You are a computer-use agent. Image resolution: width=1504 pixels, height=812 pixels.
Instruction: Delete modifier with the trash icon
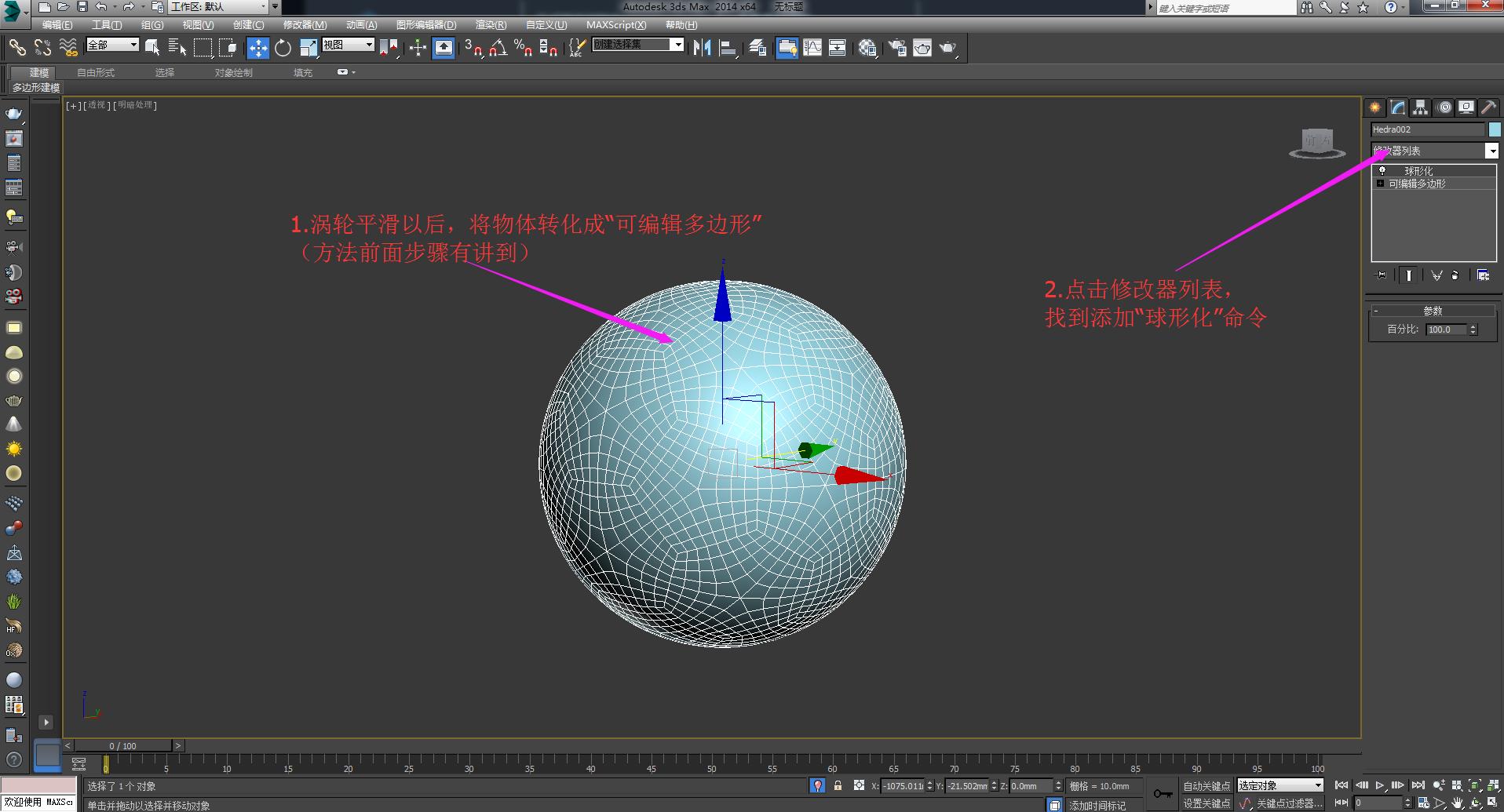click(x=1456, y=275)
